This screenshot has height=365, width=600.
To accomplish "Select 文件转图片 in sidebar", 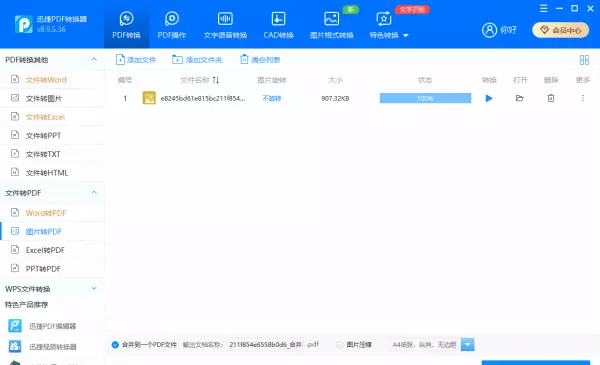I will [x=52, y=98].
